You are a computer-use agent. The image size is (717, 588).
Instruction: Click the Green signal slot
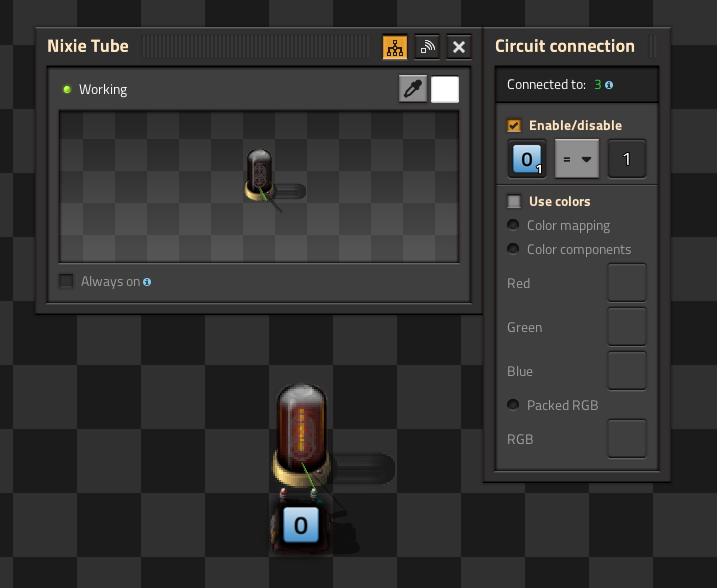tap(627, 327)
